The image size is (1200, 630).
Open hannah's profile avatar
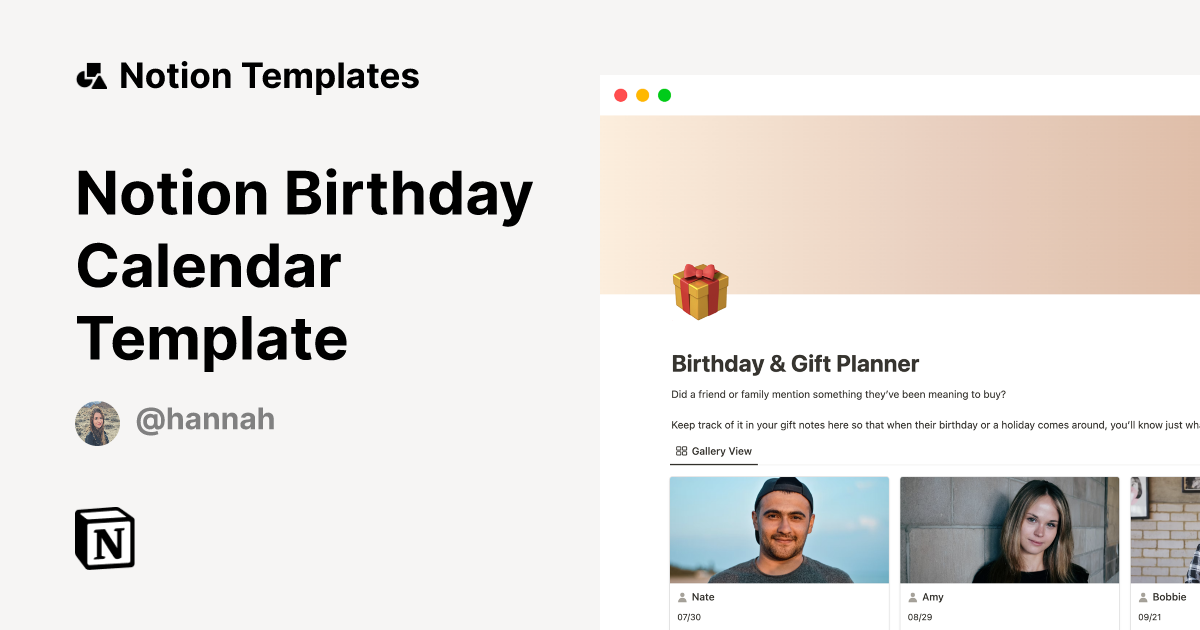pyautogui.click(x=97, y=423)
